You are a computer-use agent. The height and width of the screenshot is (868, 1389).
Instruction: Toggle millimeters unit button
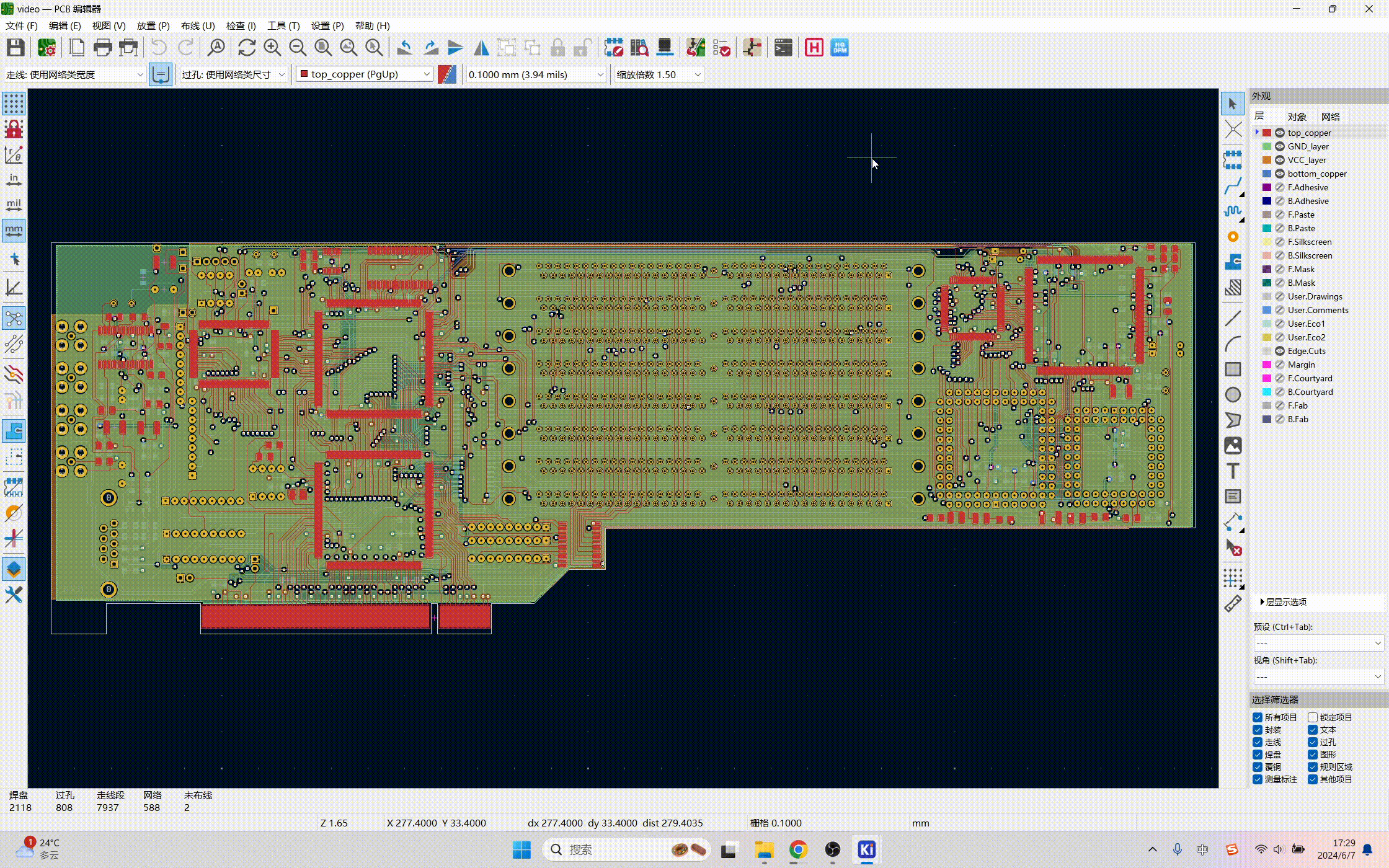[x=14, y=231]
